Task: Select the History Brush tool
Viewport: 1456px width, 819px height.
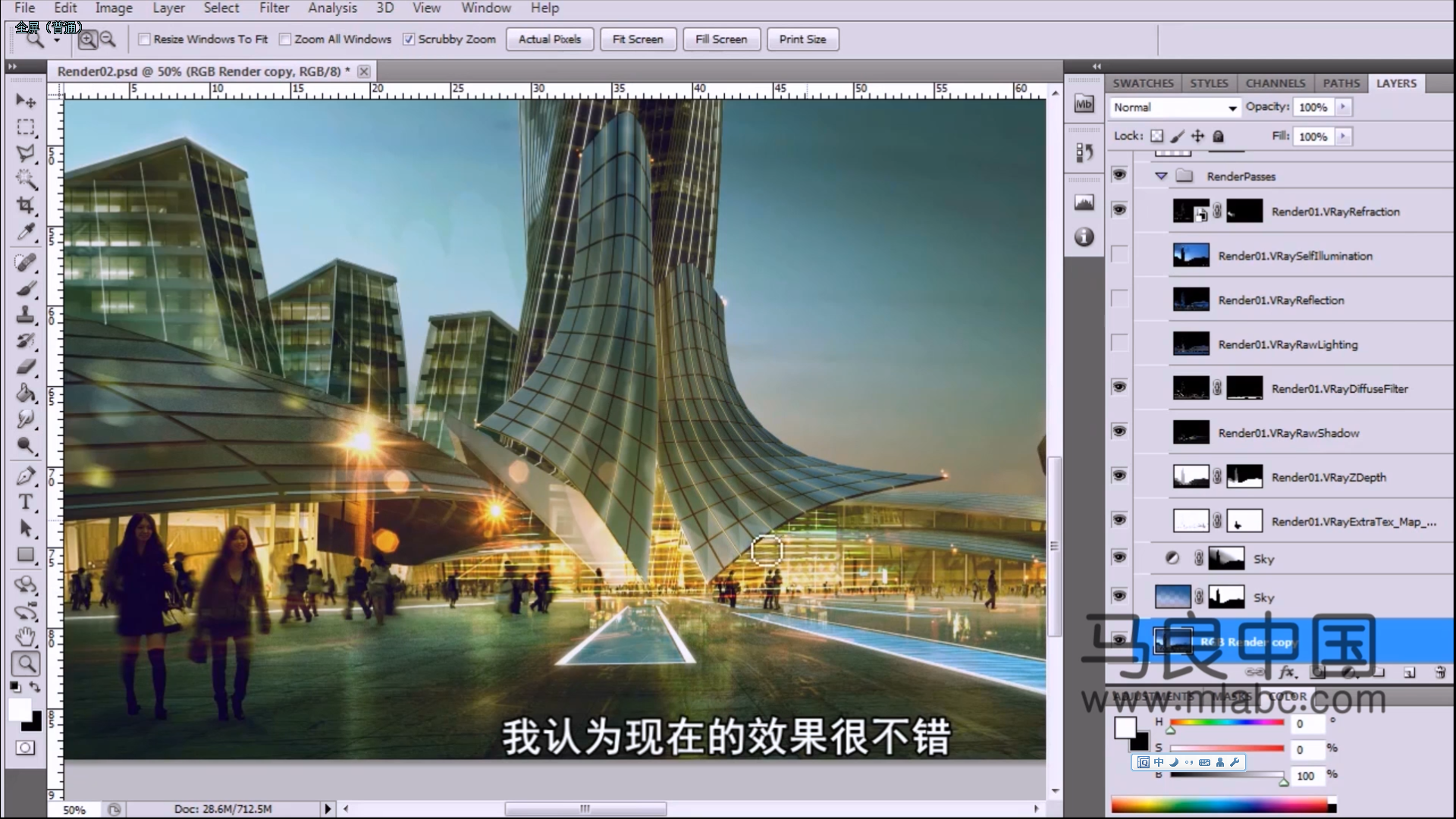Action: click(x=26, y=340)
